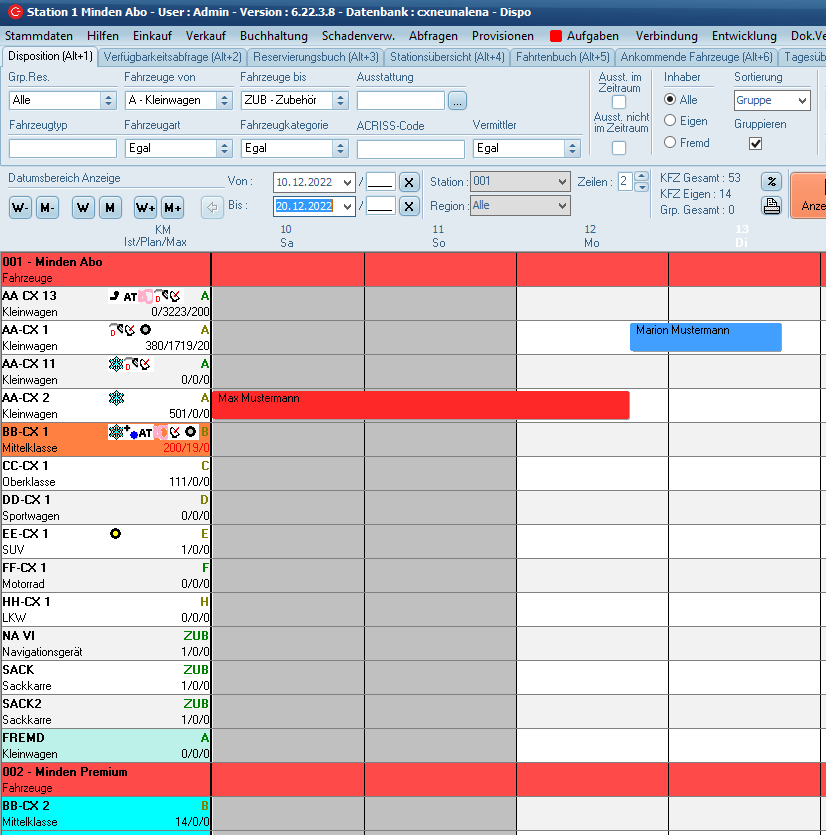826x835 pixels.
Task: Select the Eigen radio button
Action: pos(671,121)
